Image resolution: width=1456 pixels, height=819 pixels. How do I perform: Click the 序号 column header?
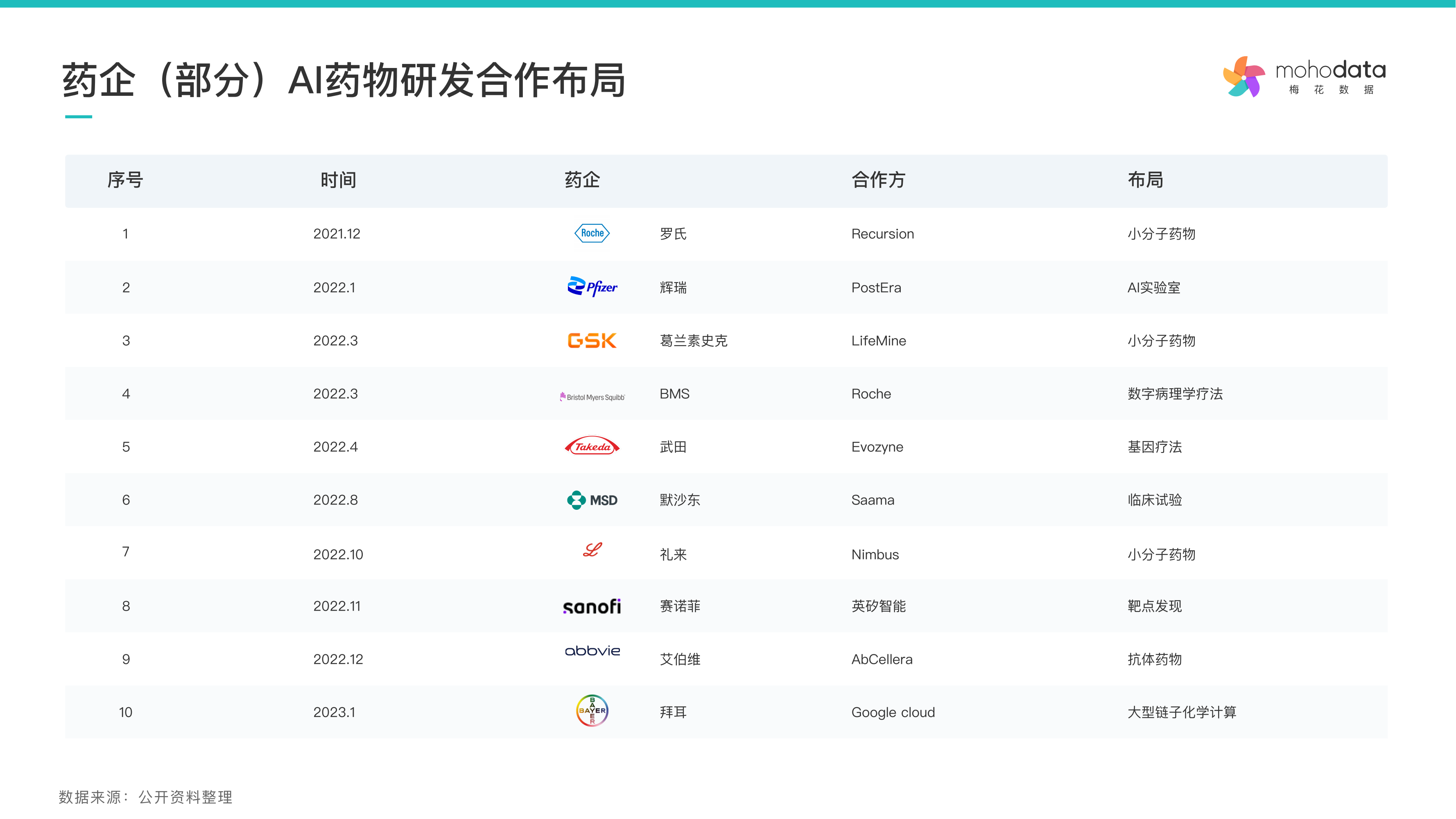point(125,180)
